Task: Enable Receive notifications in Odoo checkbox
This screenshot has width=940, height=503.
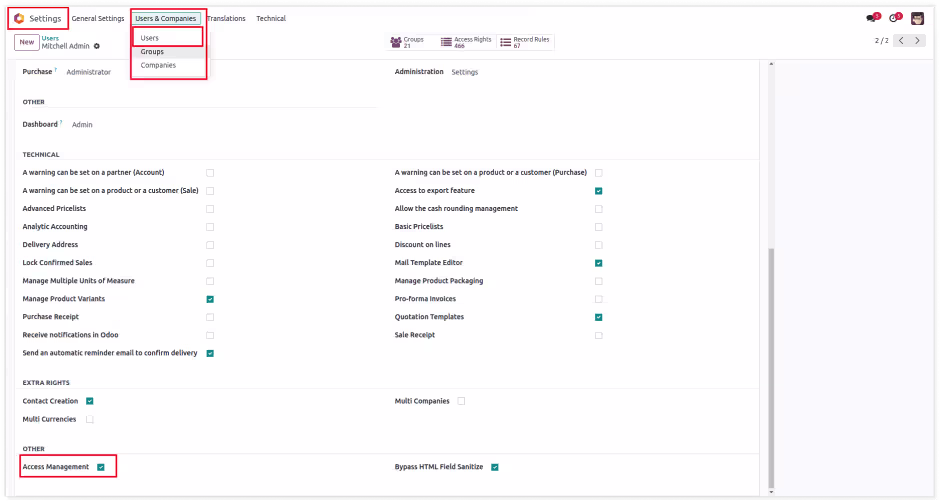Action: (x=210, y=335)
